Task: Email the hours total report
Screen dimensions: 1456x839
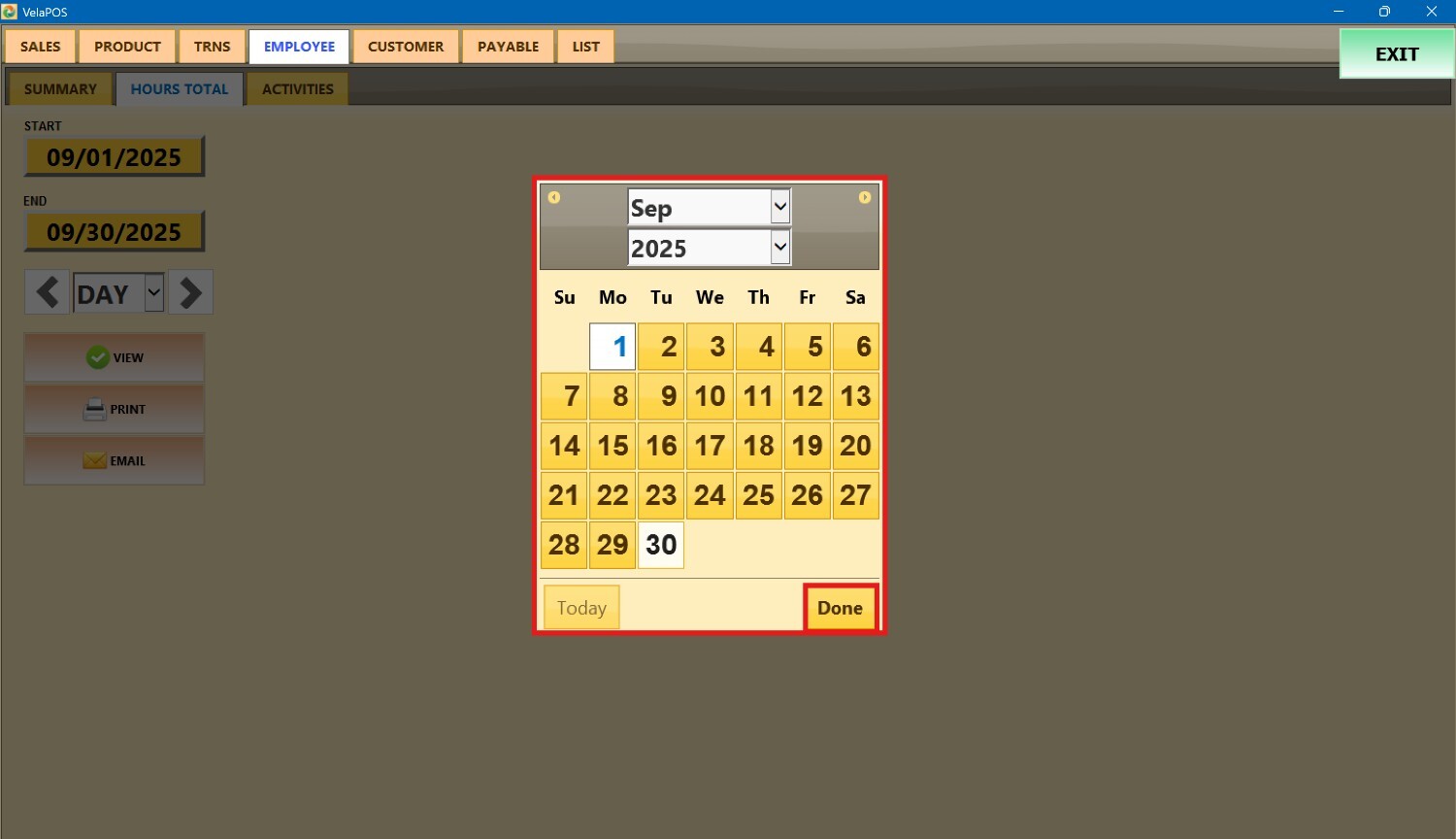Action: [x=115, y=460]
